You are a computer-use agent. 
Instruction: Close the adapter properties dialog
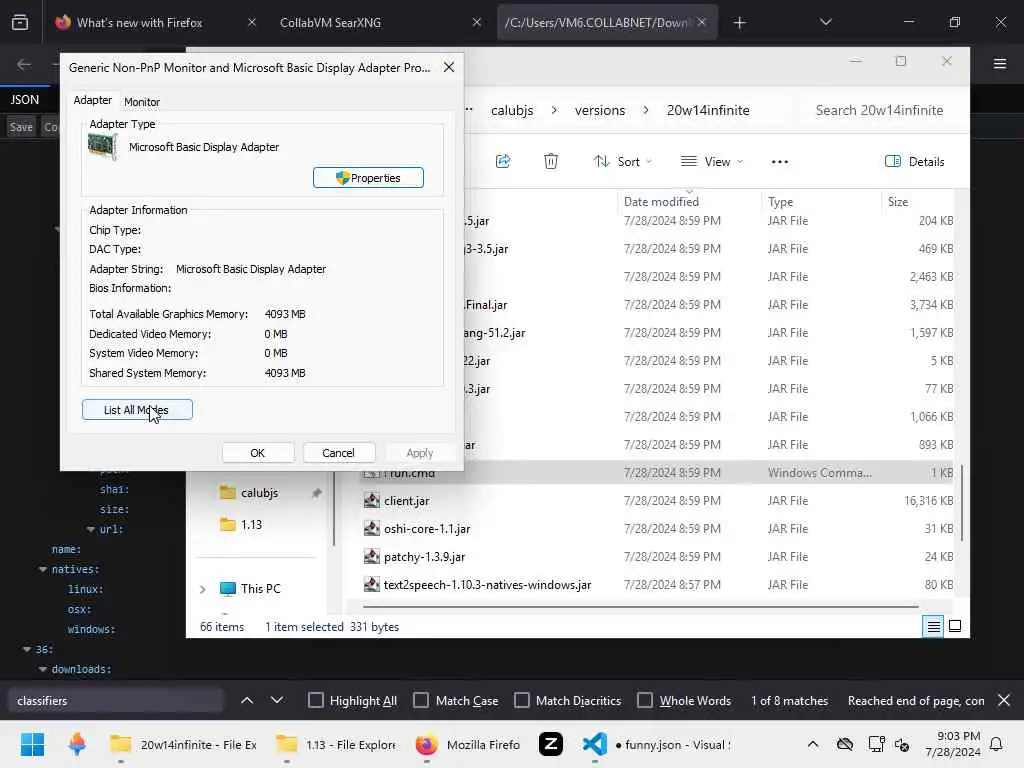449,67
